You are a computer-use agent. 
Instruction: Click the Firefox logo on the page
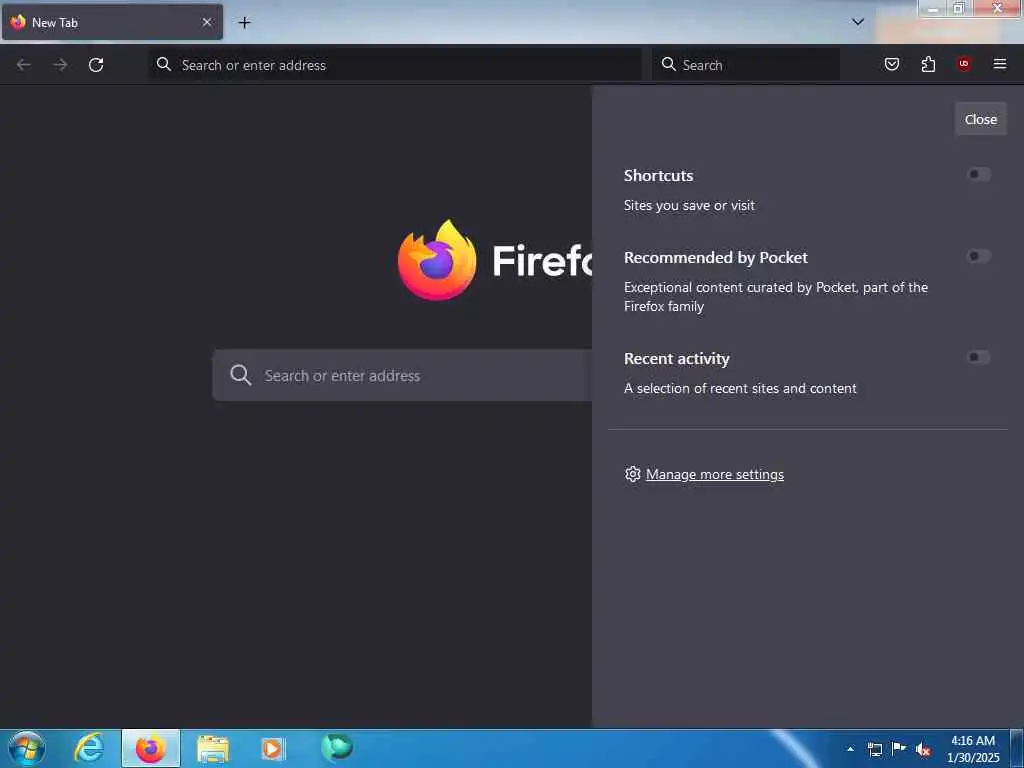point(437,260)
